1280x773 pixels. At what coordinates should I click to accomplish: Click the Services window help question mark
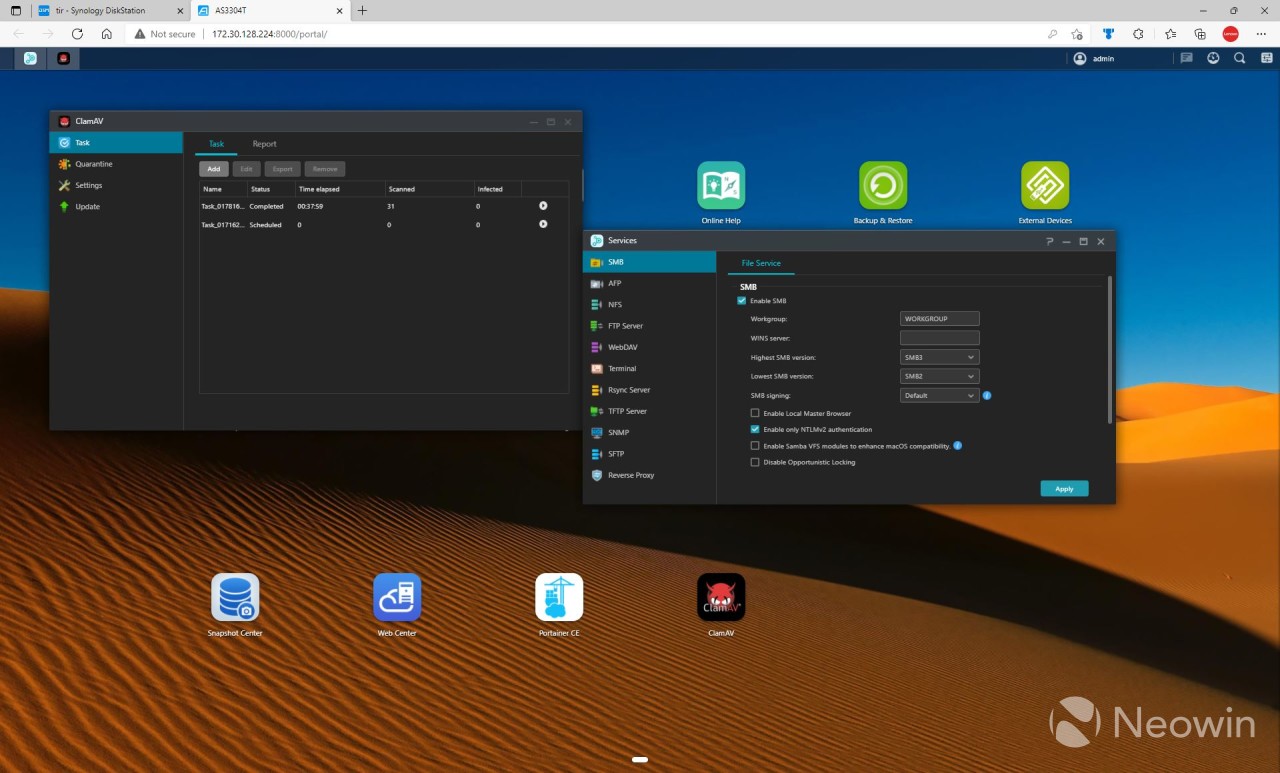click(x=1049, y=241)
